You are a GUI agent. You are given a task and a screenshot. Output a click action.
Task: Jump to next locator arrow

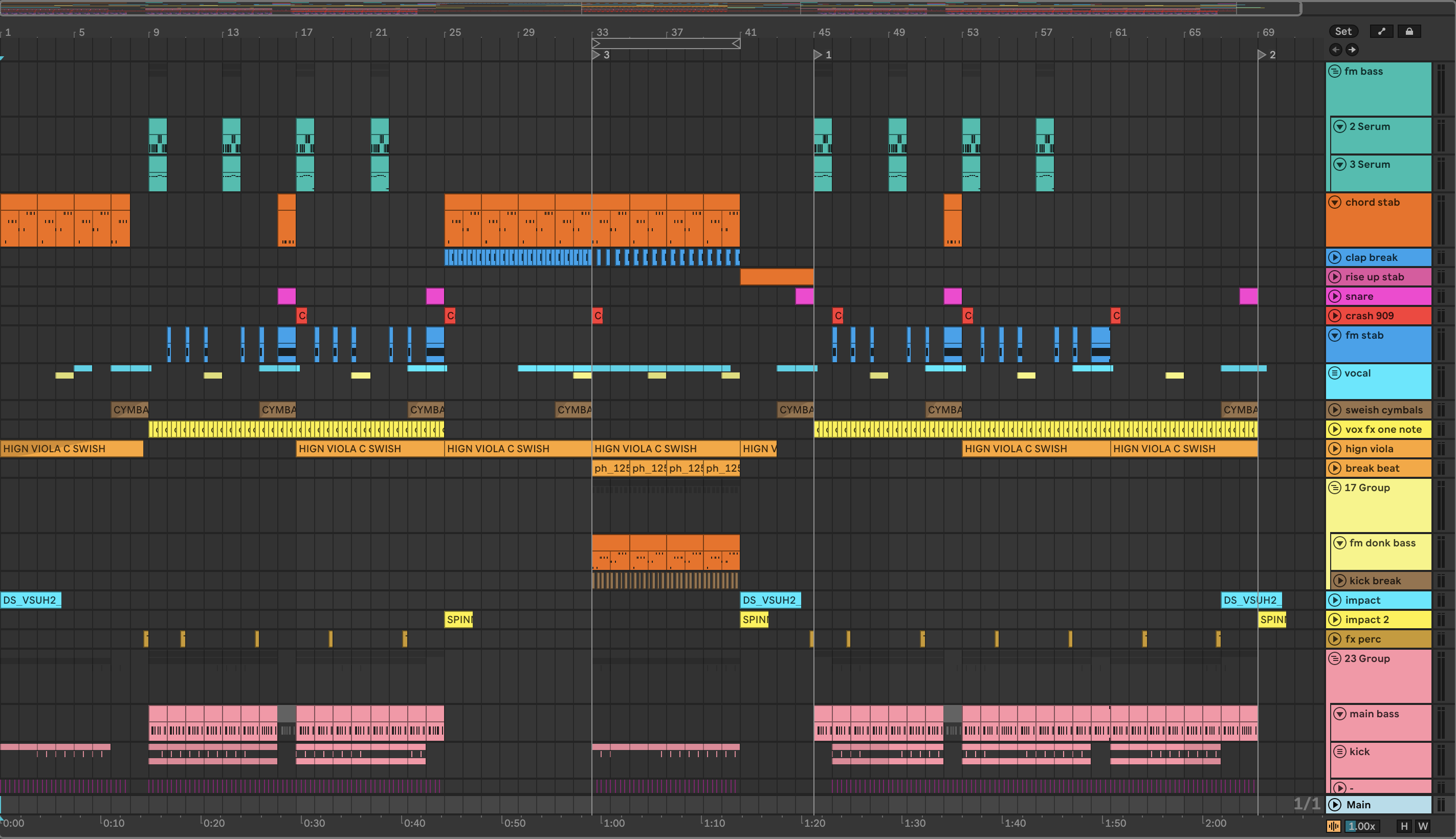(x=1352, y=50)
